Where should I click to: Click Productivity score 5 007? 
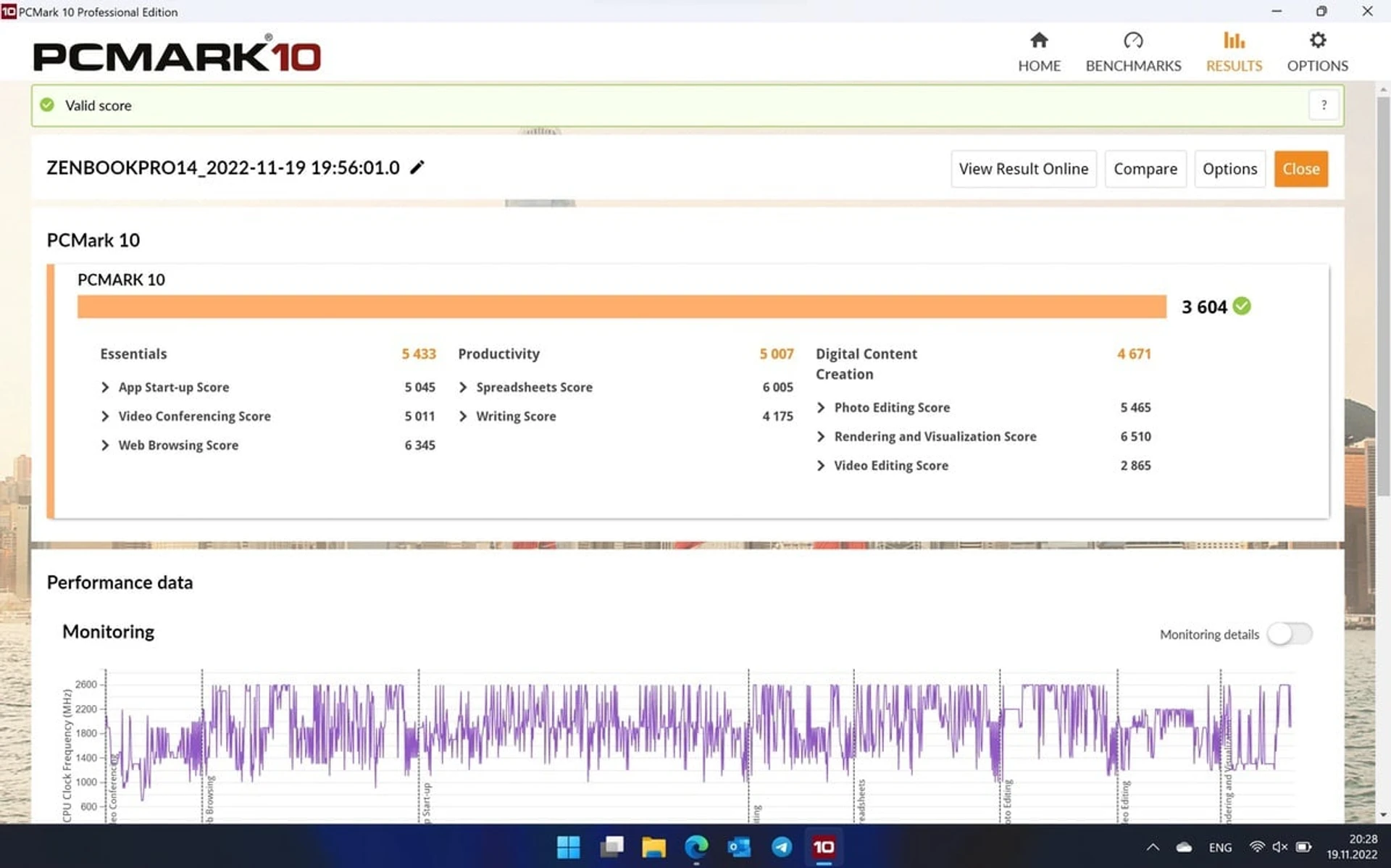[777, 354]
